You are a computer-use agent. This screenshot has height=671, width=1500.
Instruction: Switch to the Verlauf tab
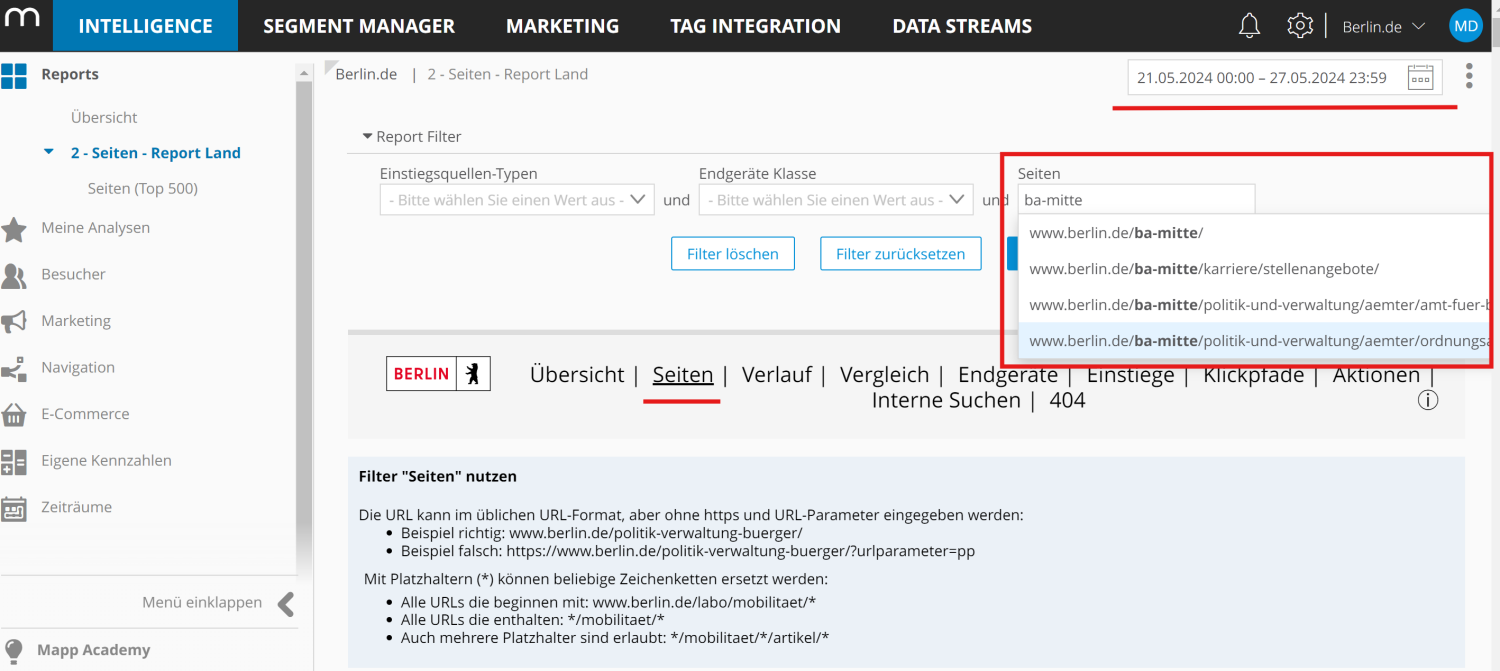tap(778, 374)
